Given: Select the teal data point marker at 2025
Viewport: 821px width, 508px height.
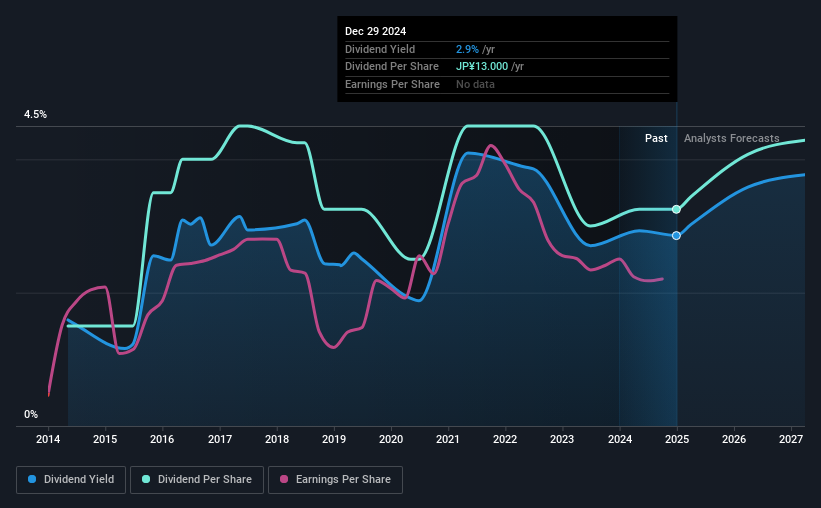Looking at the screenshot, I should point(676,209).
